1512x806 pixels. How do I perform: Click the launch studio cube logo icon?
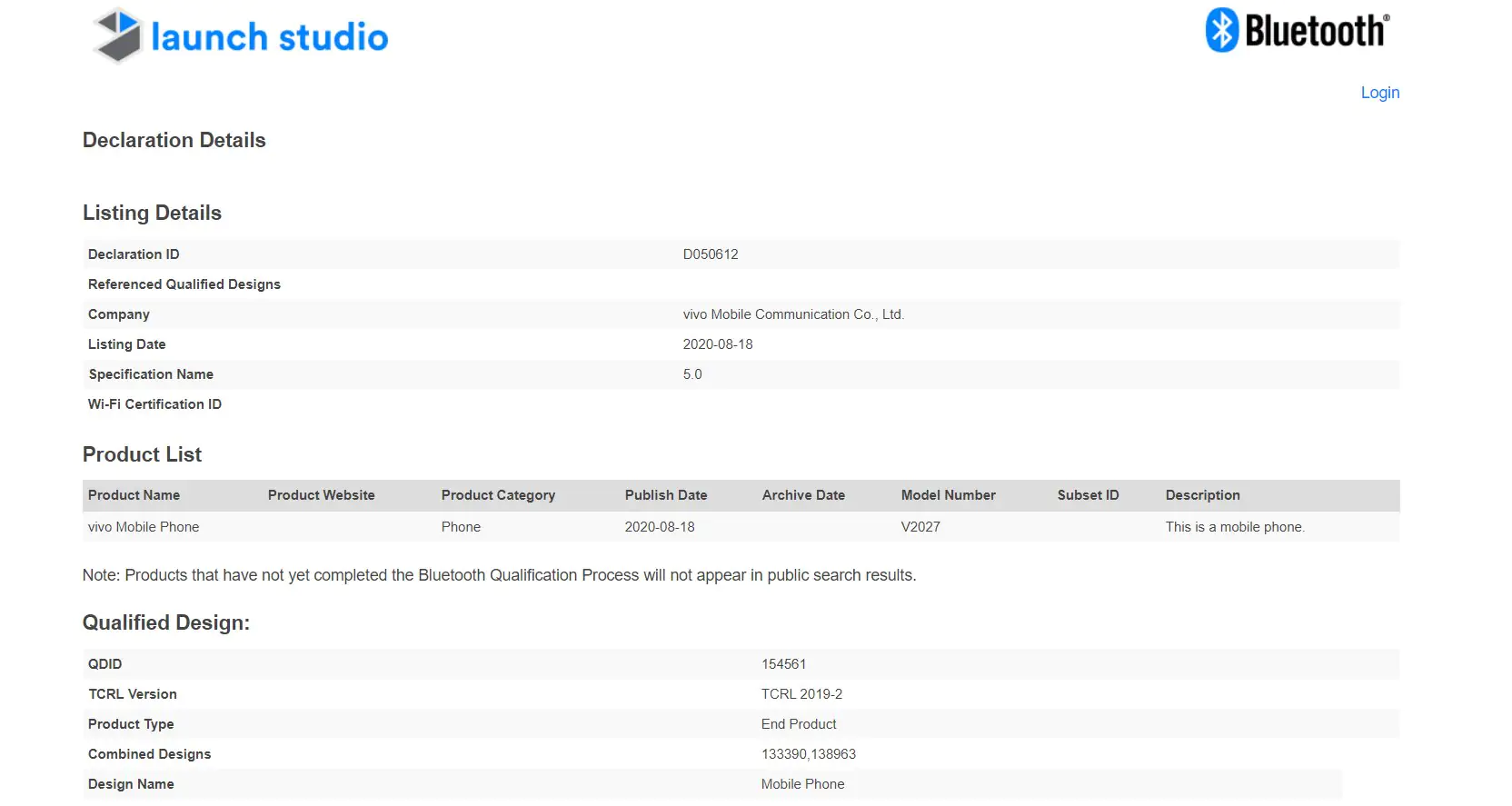click(118, 36)
